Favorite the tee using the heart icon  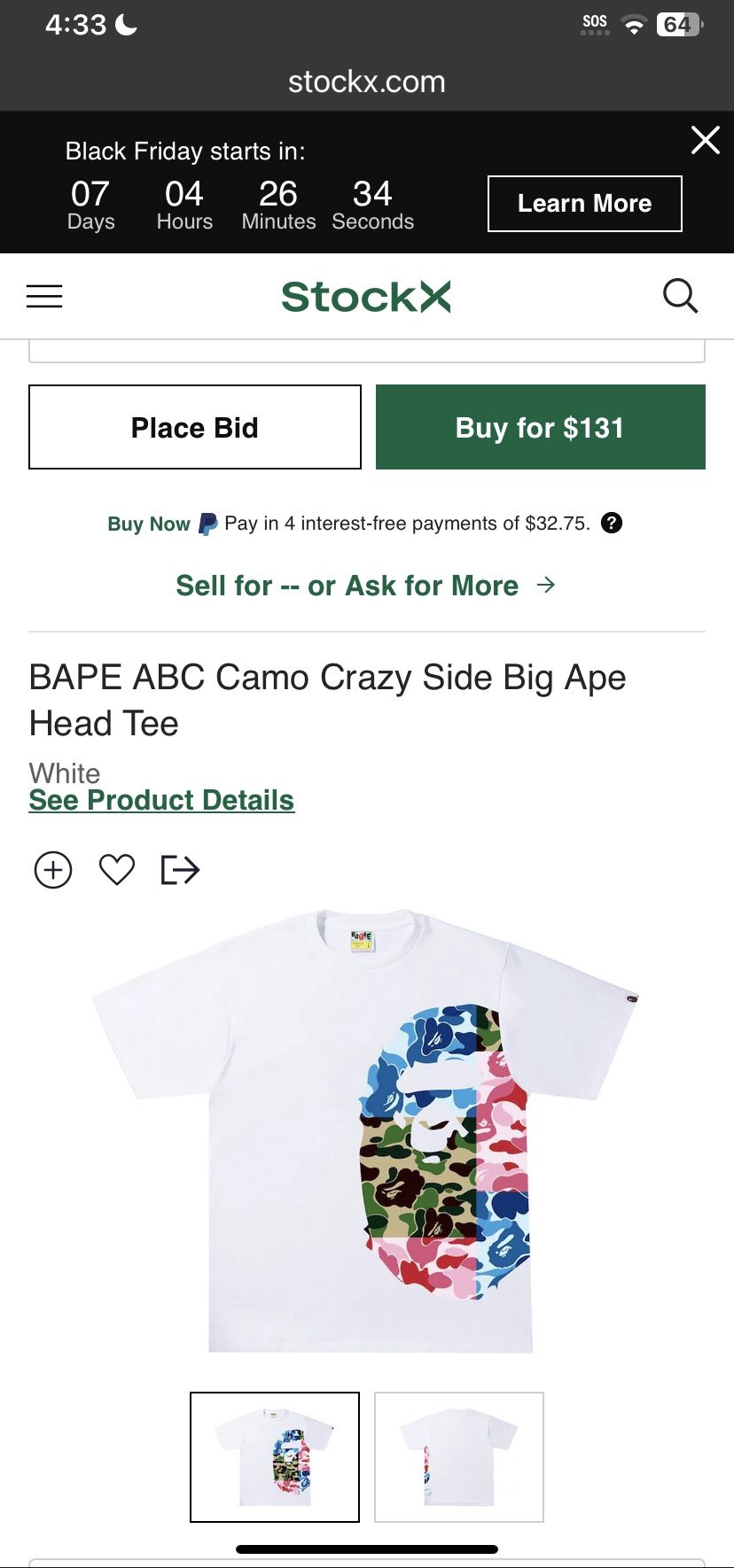pyautogui.click(x=116, y=869)
